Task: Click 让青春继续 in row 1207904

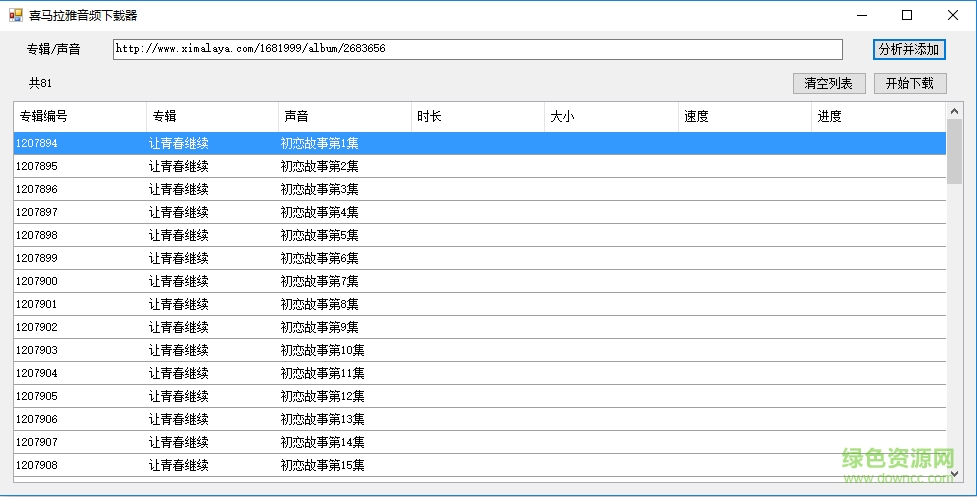Action: (x=178, y=374)
